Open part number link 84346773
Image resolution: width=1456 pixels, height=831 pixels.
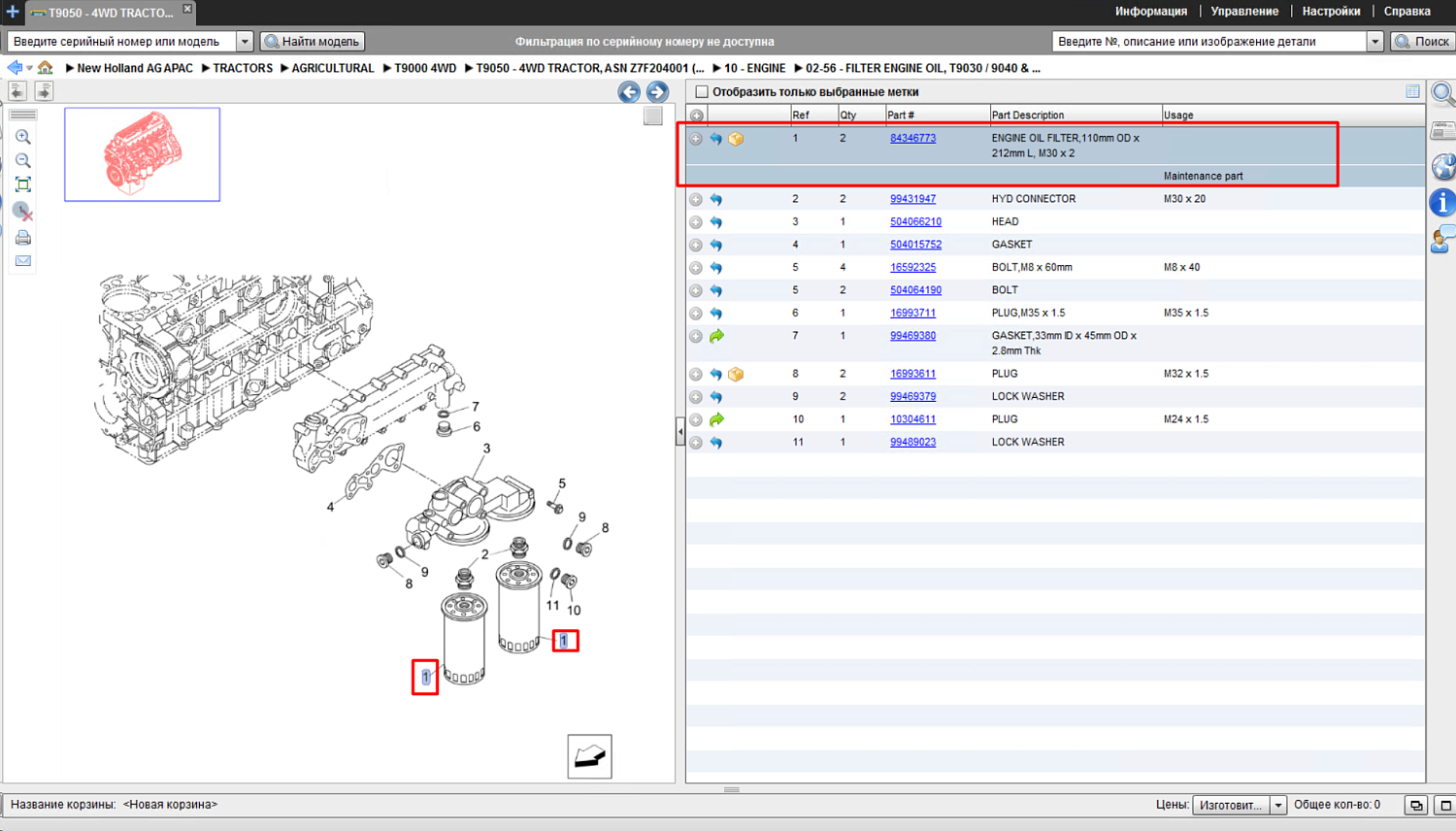913,138
